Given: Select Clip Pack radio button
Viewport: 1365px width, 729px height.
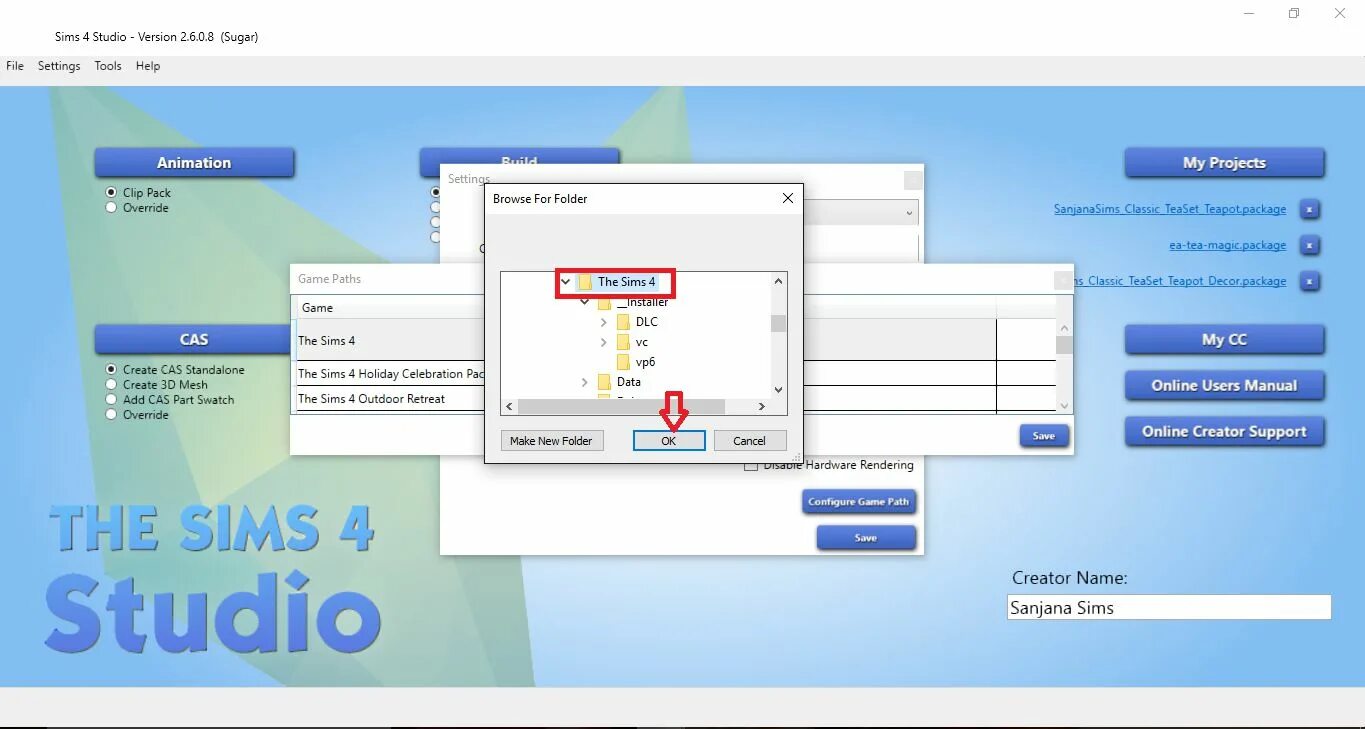Looking at the screenshot, I should 111,193.
